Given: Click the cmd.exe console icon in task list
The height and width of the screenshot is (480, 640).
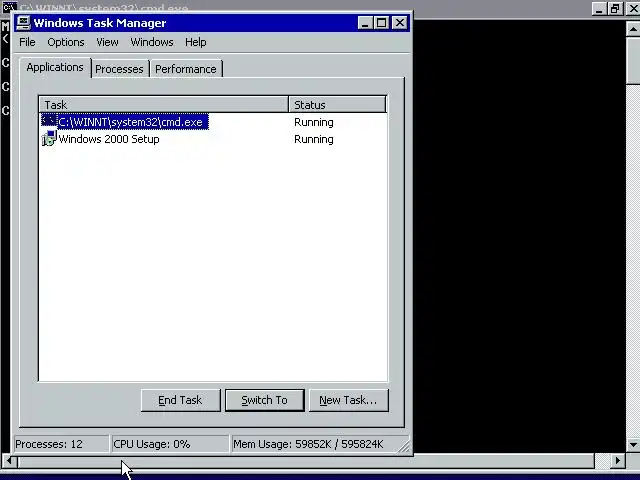Looking at the screenshot, I should tap(49, 122).
